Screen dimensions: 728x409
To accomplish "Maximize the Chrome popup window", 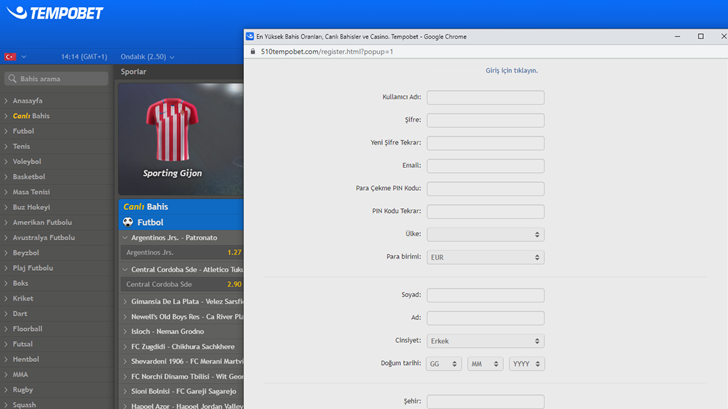I will [x=701, y=36].
